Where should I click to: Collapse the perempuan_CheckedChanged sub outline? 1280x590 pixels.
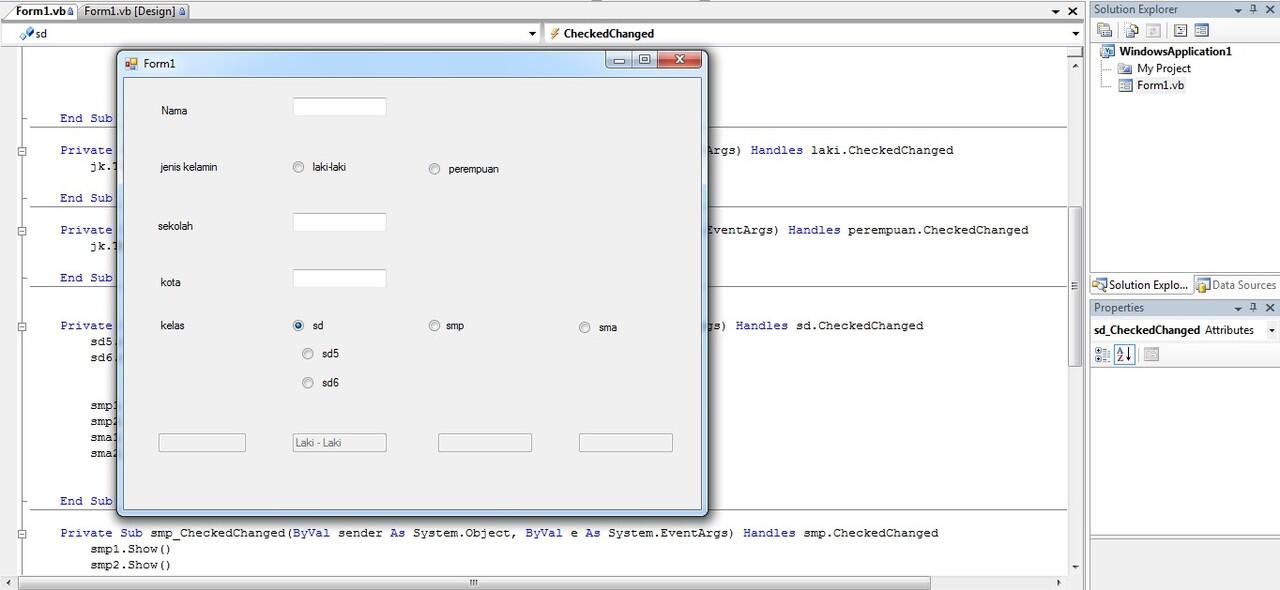(x=21, y=230)
